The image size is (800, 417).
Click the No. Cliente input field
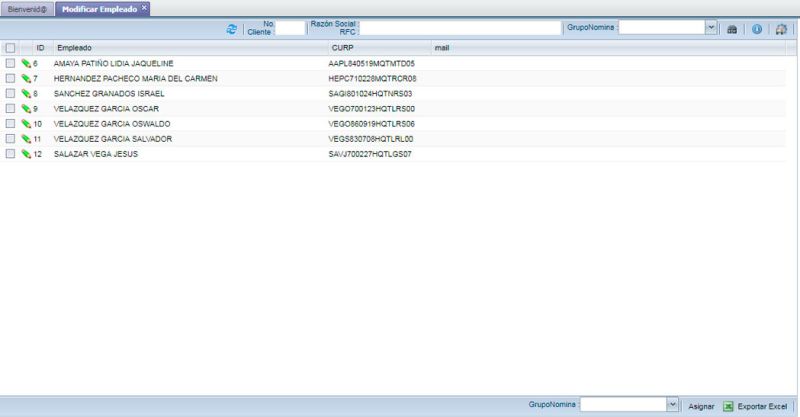coord(290,28)
